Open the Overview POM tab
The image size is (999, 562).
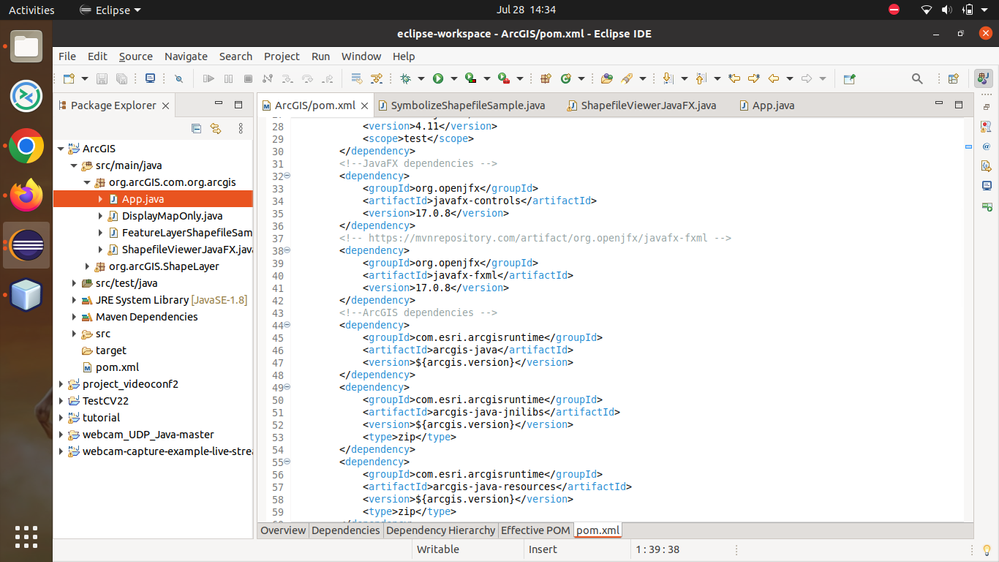pyautogui.click(x=283, y=530)
